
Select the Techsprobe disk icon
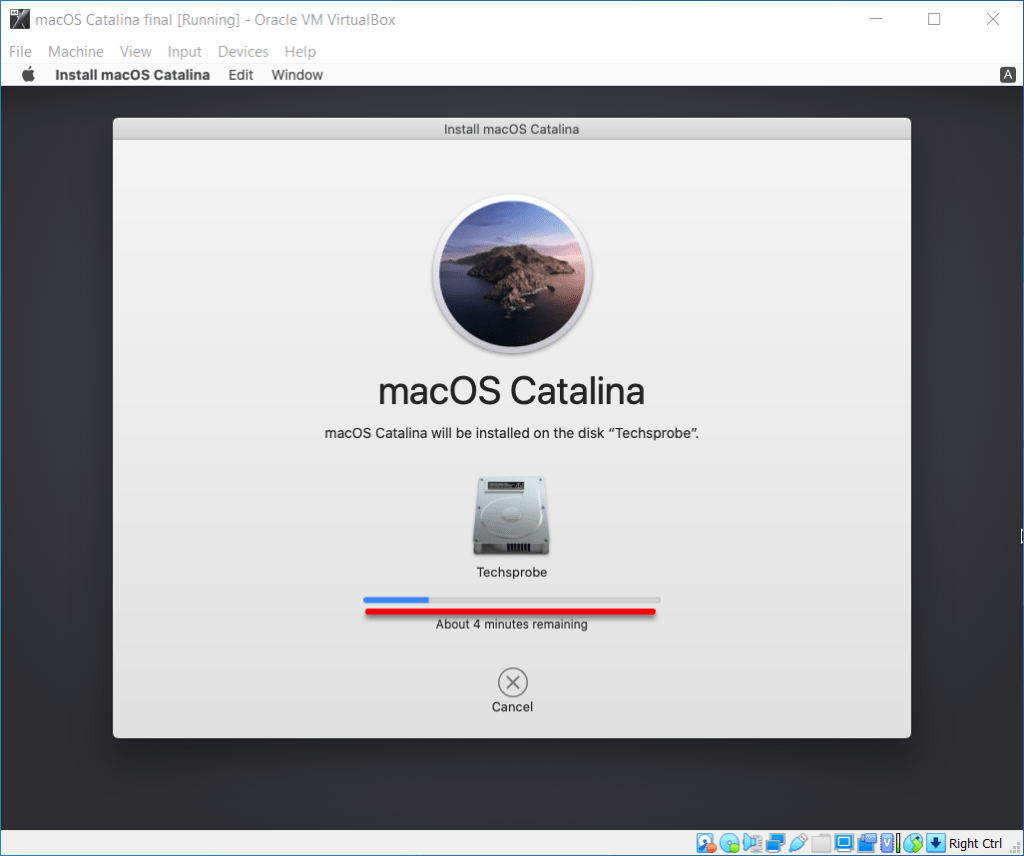[x=511, y=516]
